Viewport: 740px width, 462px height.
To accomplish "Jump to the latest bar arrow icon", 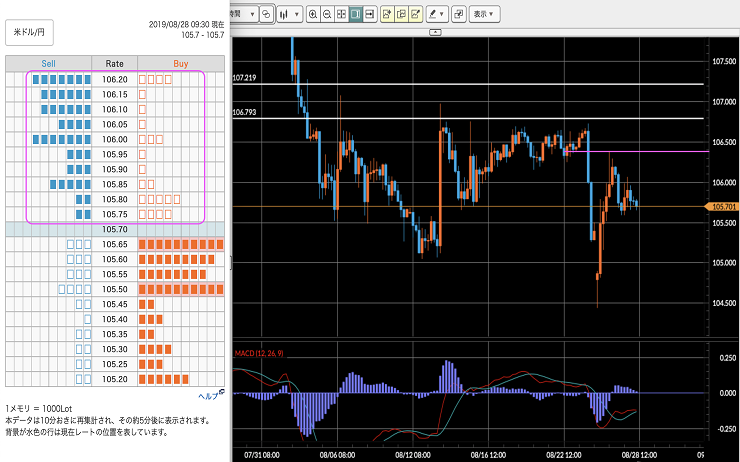I will [x=370, y=14].
